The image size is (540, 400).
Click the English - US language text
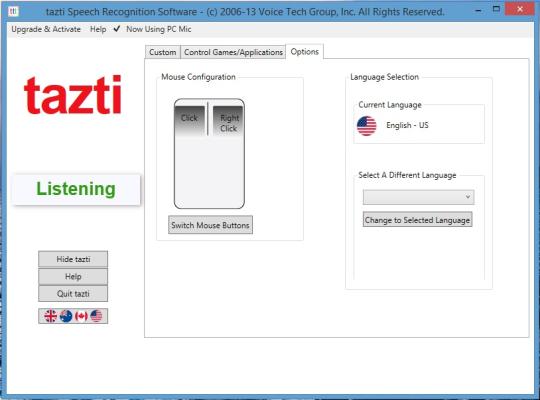tap(407, 125)
